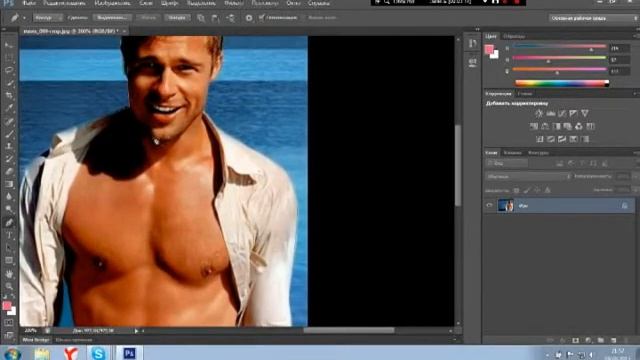Viewport: 640px width, 360px height.
Task: Open the workspace switcher dropdown
Action: point(593,18)
